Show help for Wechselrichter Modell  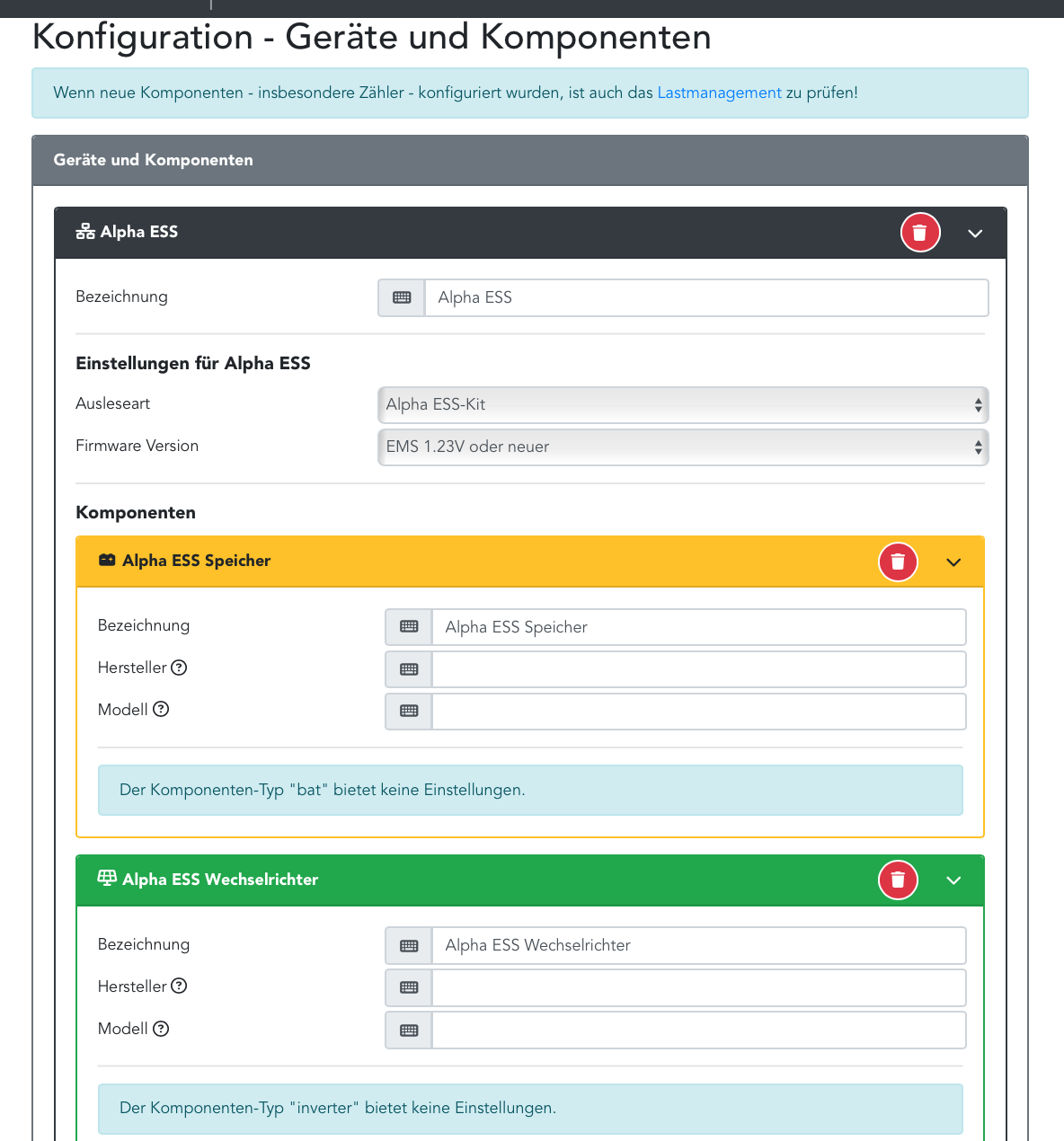[x=161, y=1029]
